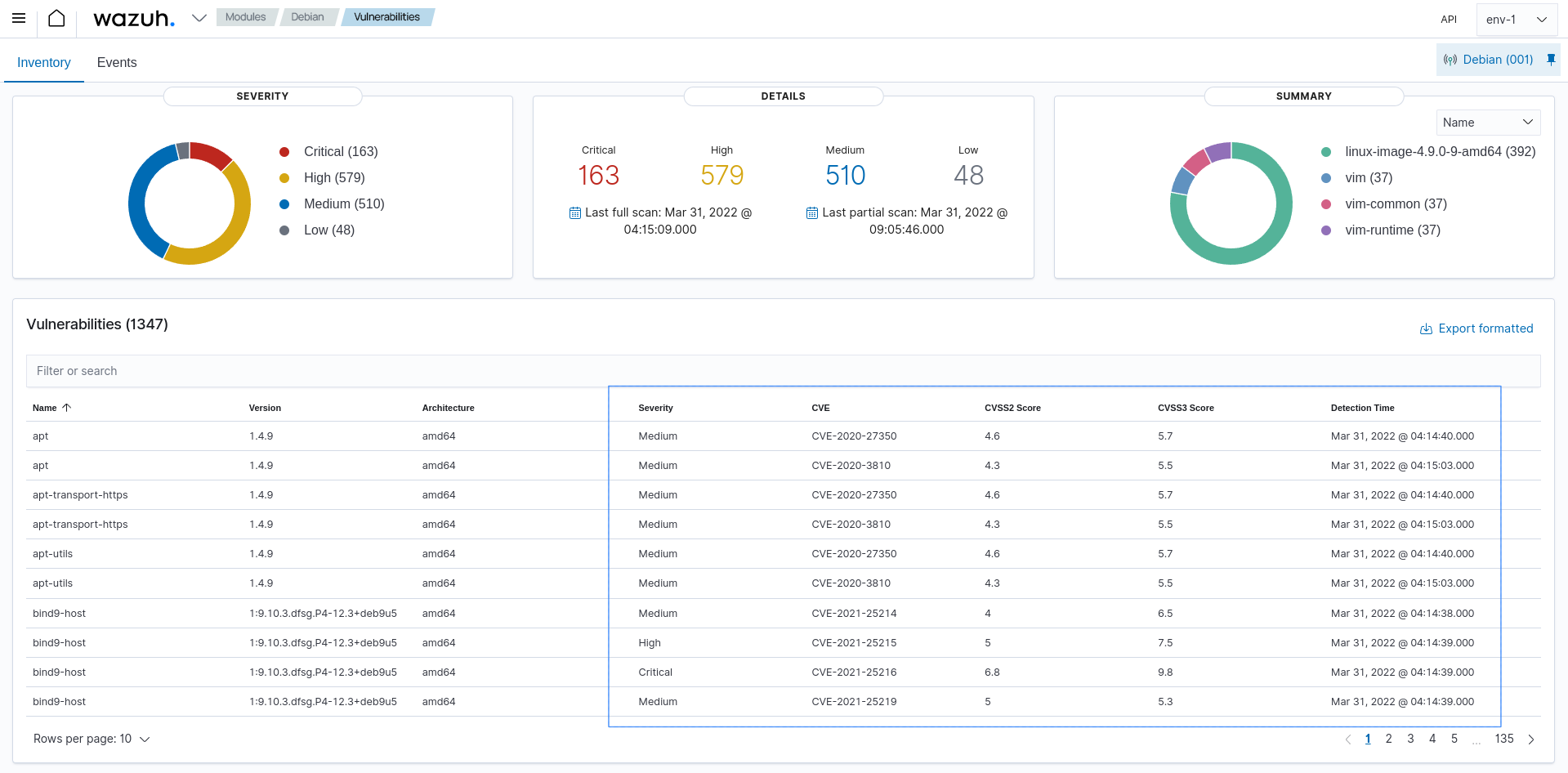Click the calendar icon next to last full scan
This screenshot has width=1568, height=773.
(x=574, y=212)
